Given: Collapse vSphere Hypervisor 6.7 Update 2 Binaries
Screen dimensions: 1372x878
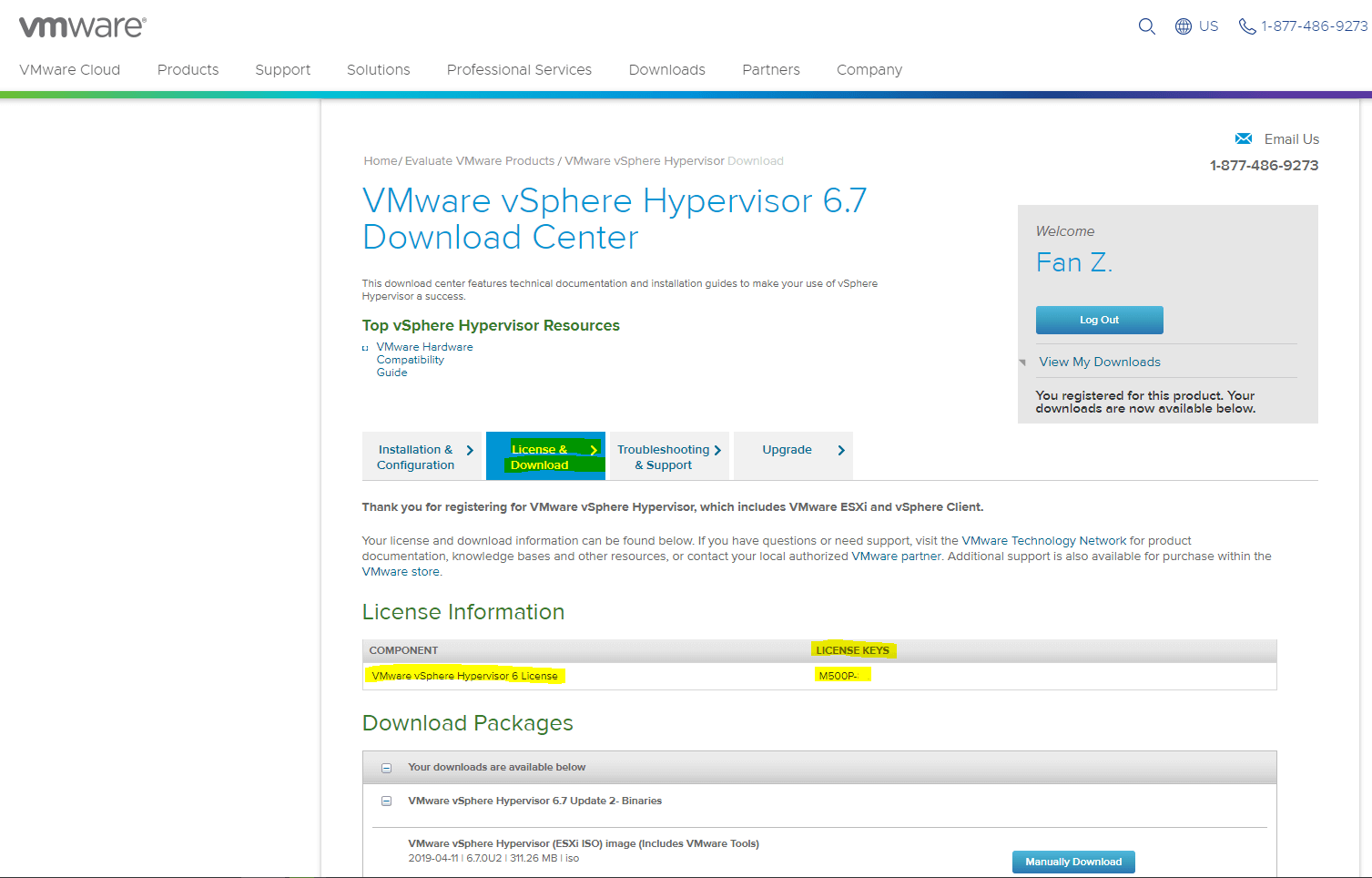Looking at the screenshot, I should 386,801.
